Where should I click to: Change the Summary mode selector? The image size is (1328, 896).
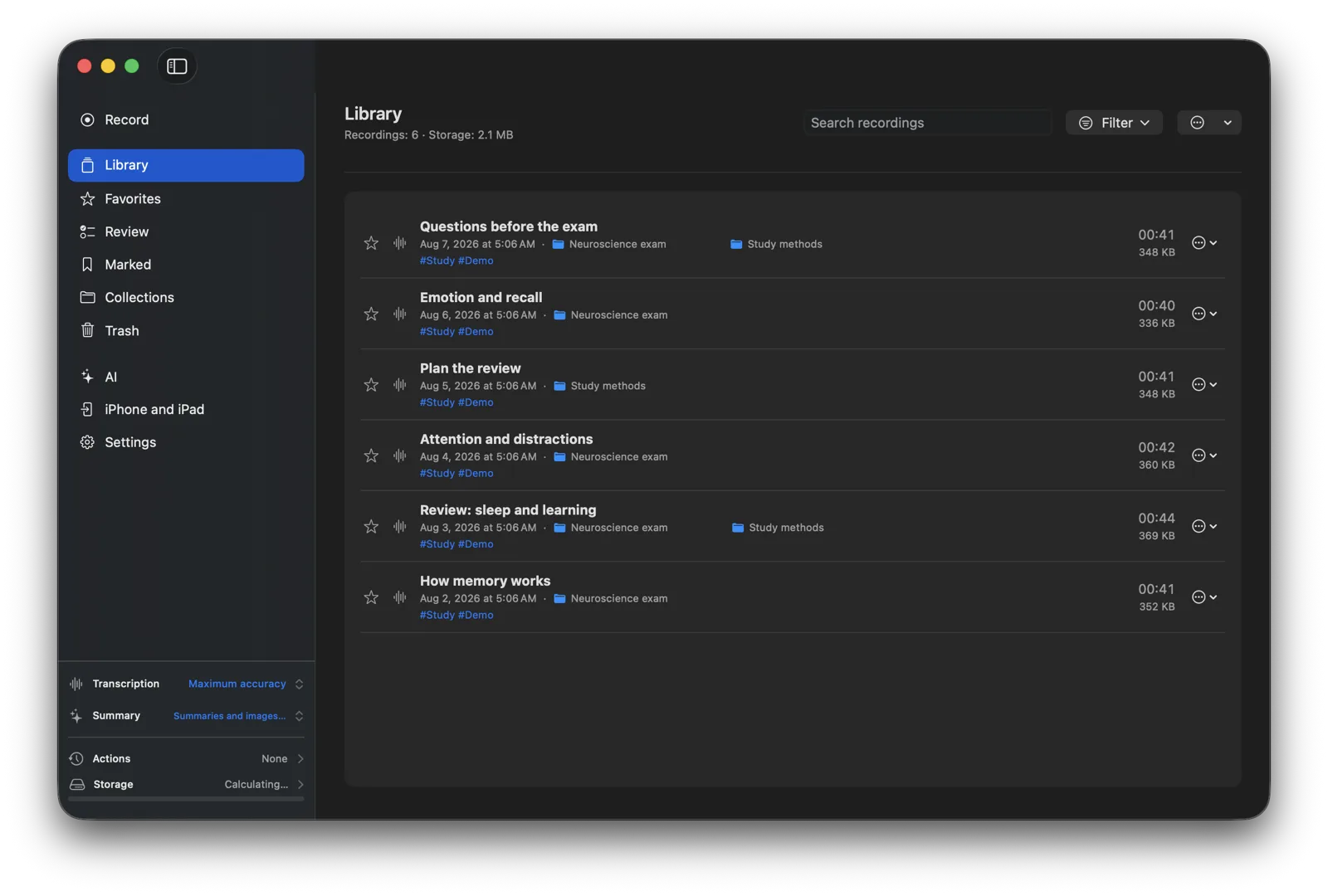click(x=237, y=716)
